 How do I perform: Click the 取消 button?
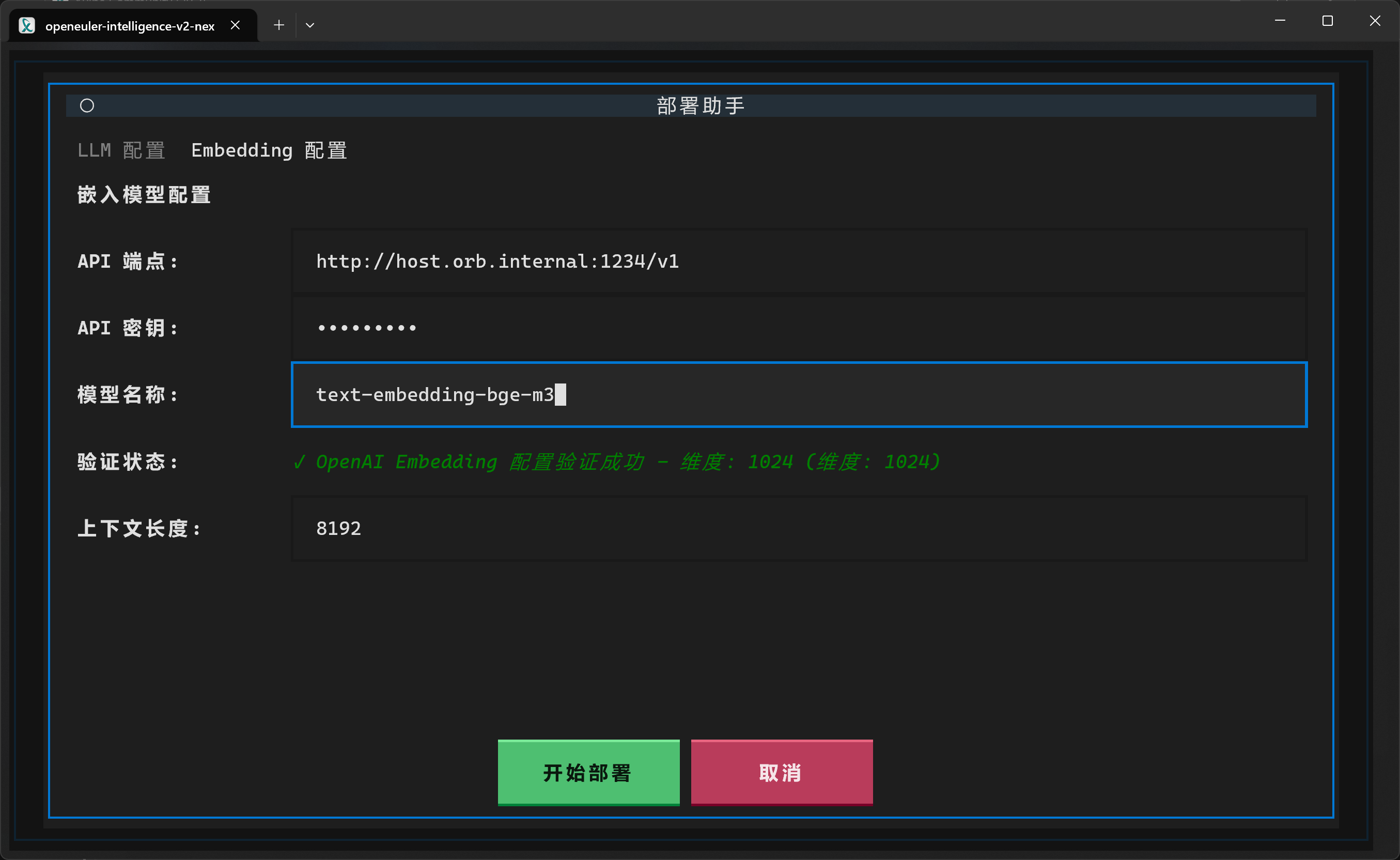[x=781, y=773]
